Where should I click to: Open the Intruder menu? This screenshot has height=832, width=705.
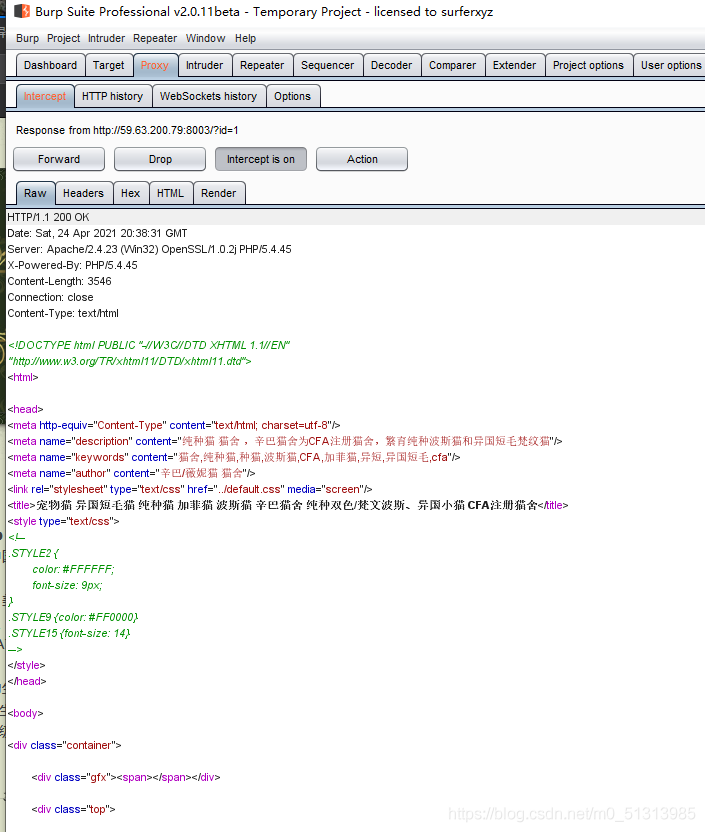point(106,38)
